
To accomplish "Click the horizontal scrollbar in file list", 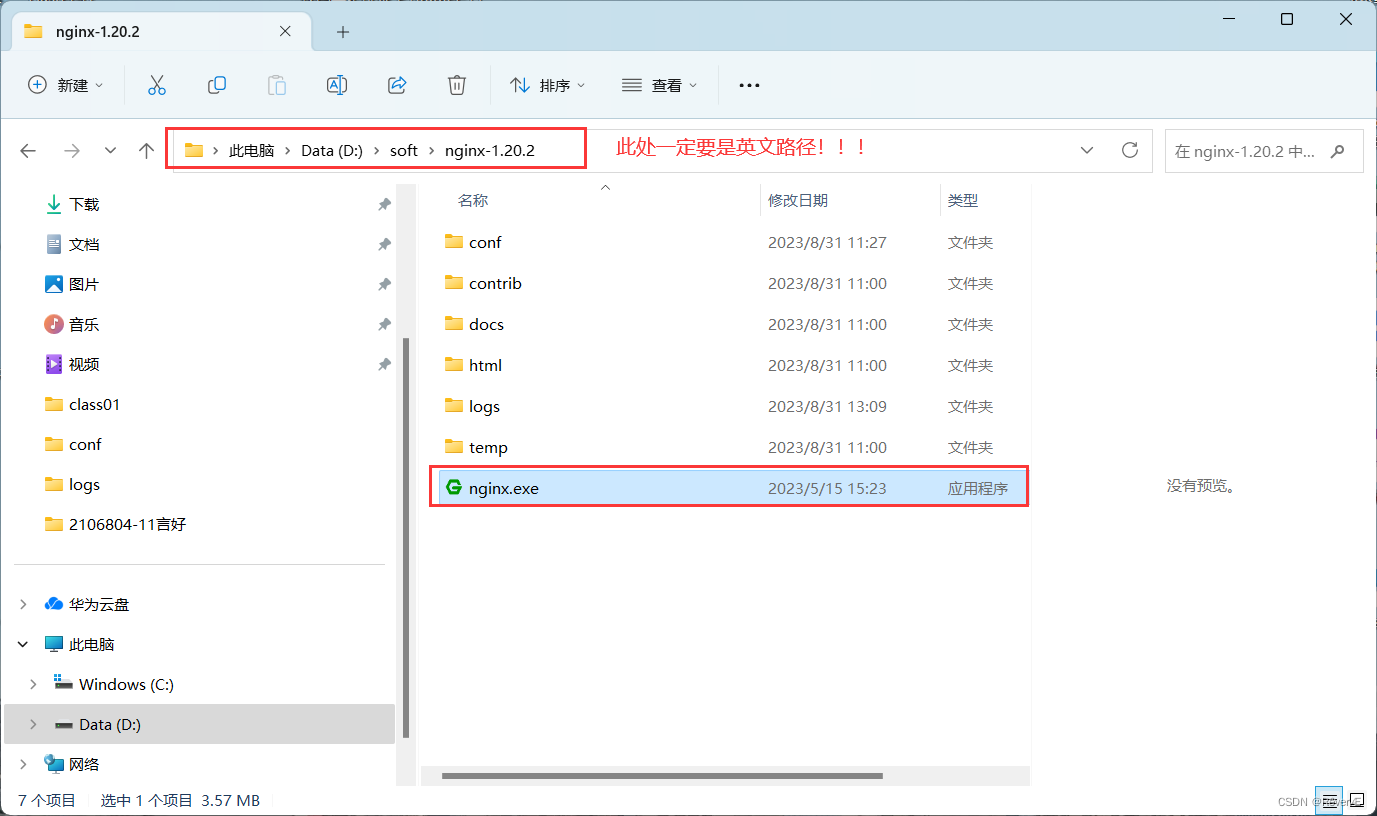I will (x=662, y=776).
